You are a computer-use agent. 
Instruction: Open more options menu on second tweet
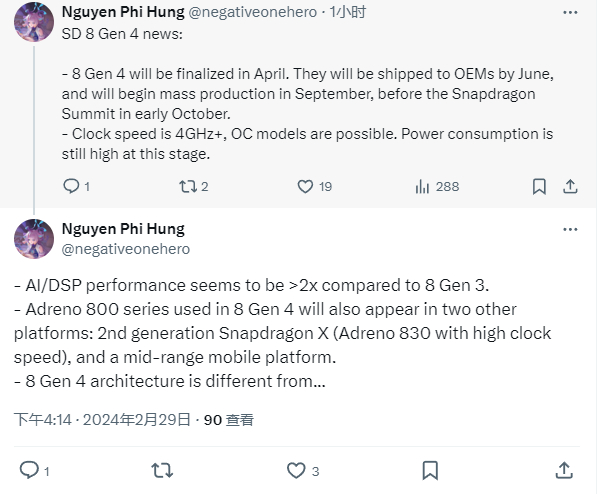570,229
